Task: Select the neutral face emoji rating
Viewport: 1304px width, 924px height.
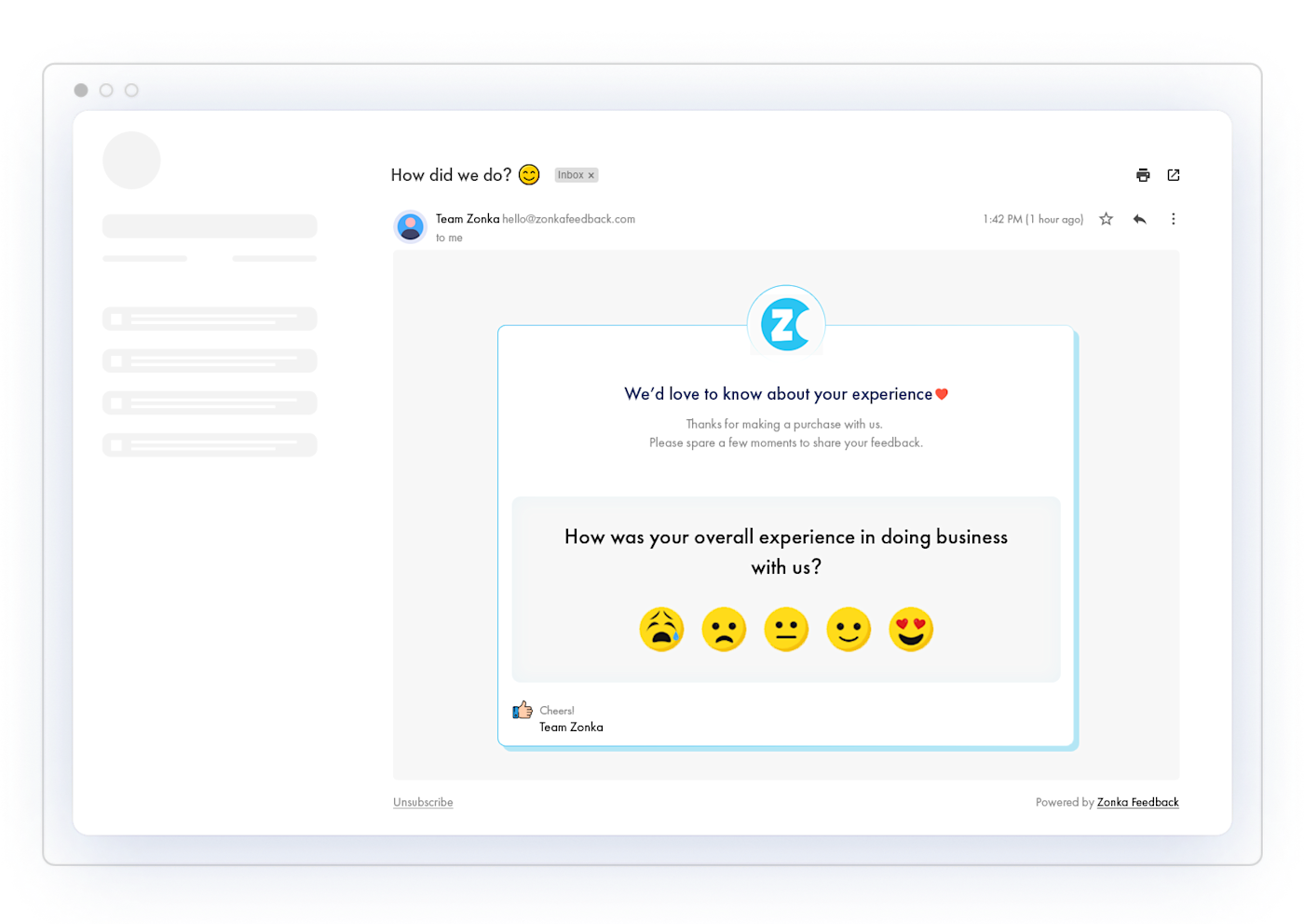Action: tap(786, 630)
